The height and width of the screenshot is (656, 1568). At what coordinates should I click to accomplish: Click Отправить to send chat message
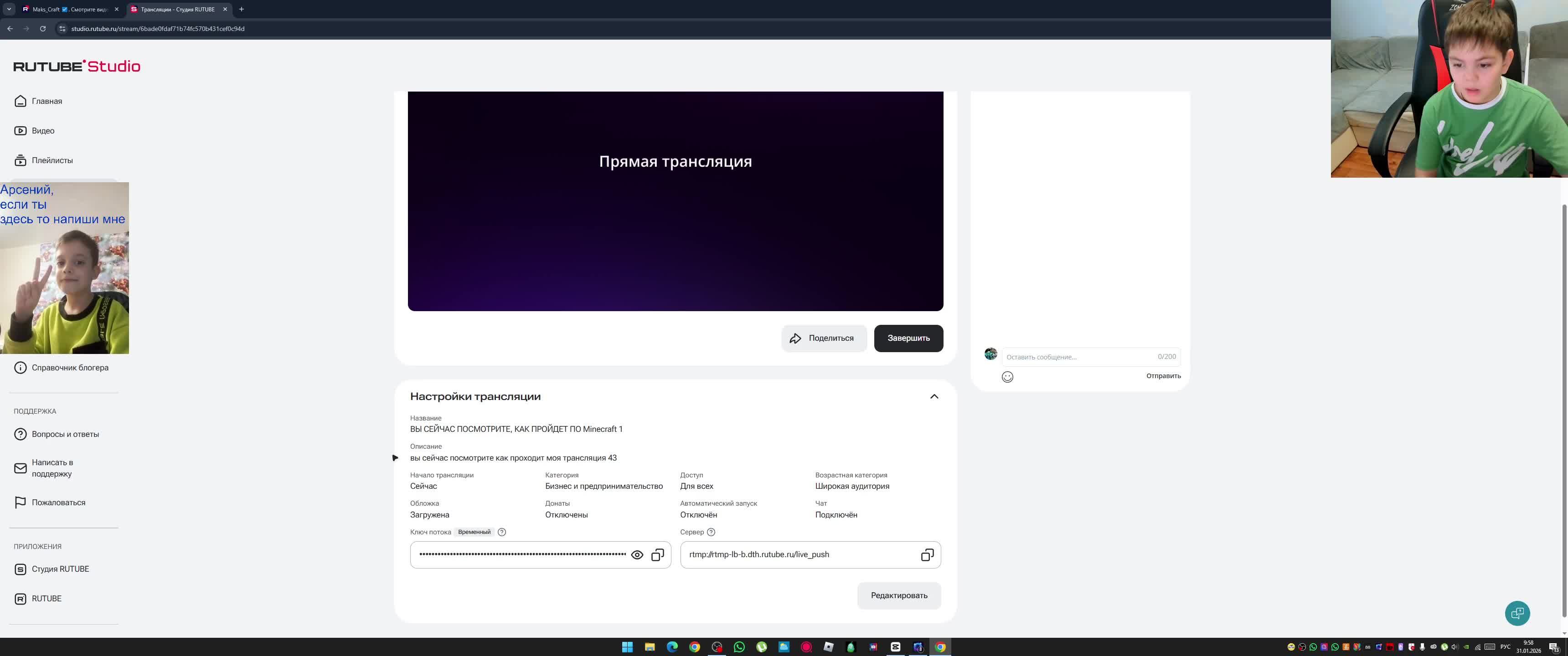[x=1163, y=376]
